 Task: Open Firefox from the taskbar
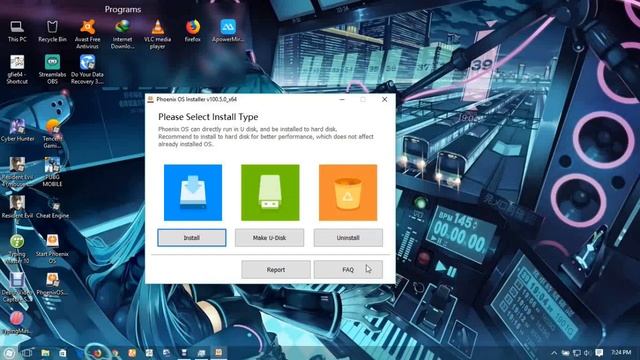pyautogui.click(x=97, y=353)
